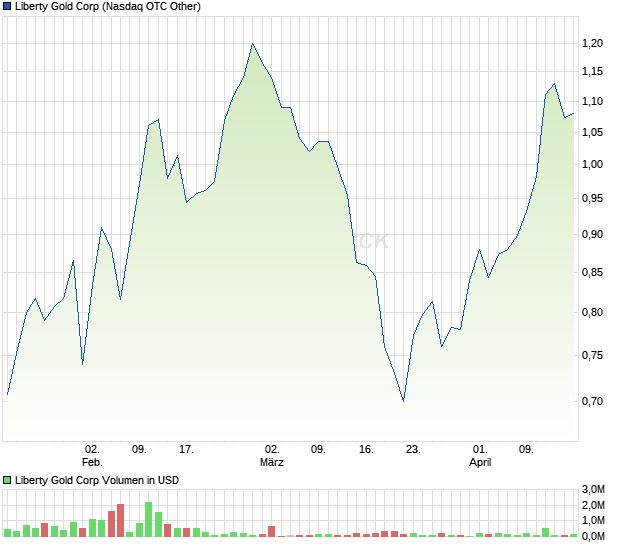Click the price low near 23. March

pyautogui.click(x=403, y=401)
